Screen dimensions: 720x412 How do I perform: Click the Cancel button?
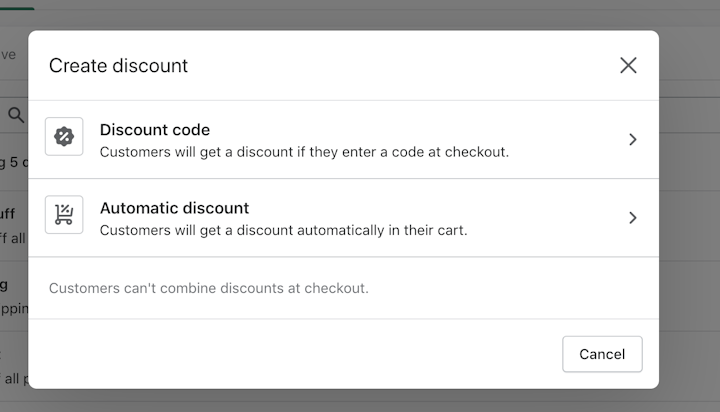click(602, 354)
